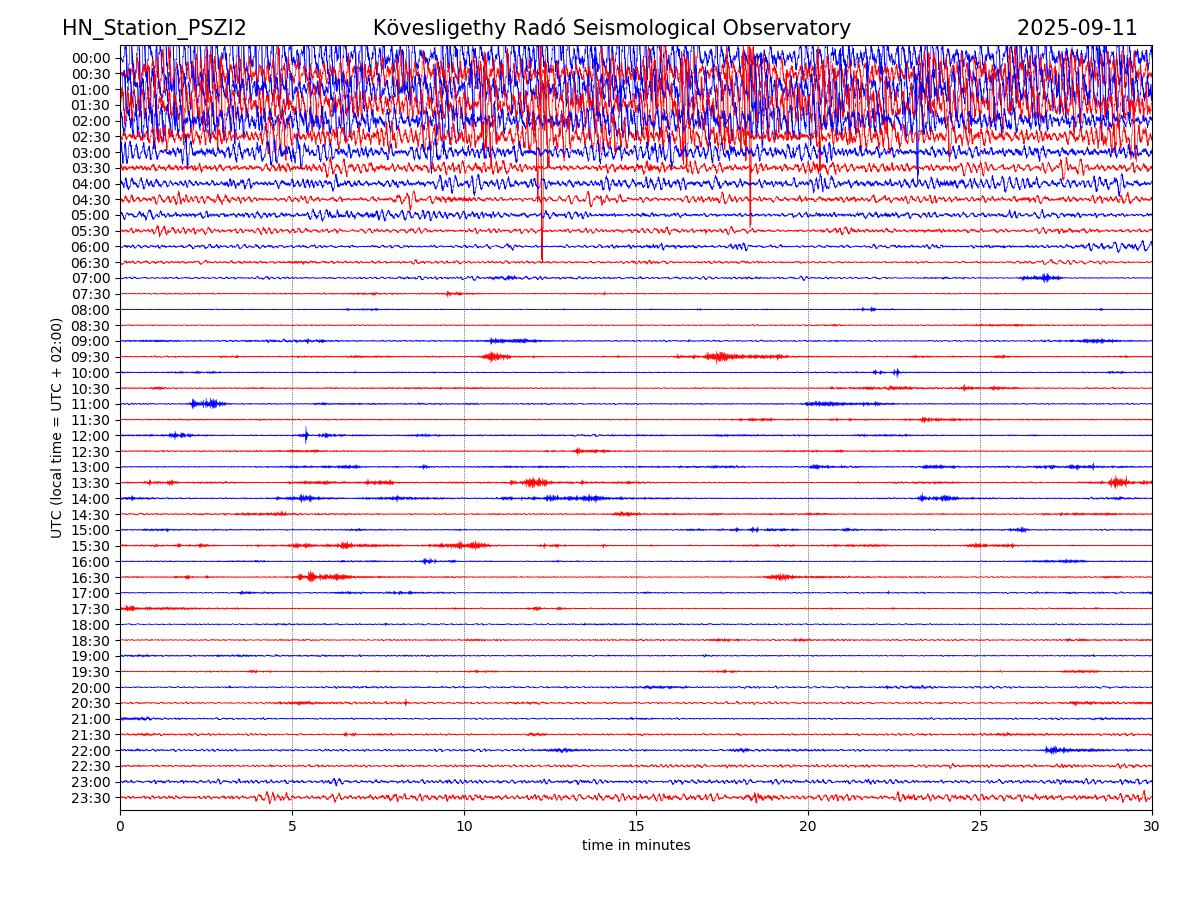This screenshot has height=900, width=1200.
Task: Click the 04:30 time row label
Action: coord(91,200)
